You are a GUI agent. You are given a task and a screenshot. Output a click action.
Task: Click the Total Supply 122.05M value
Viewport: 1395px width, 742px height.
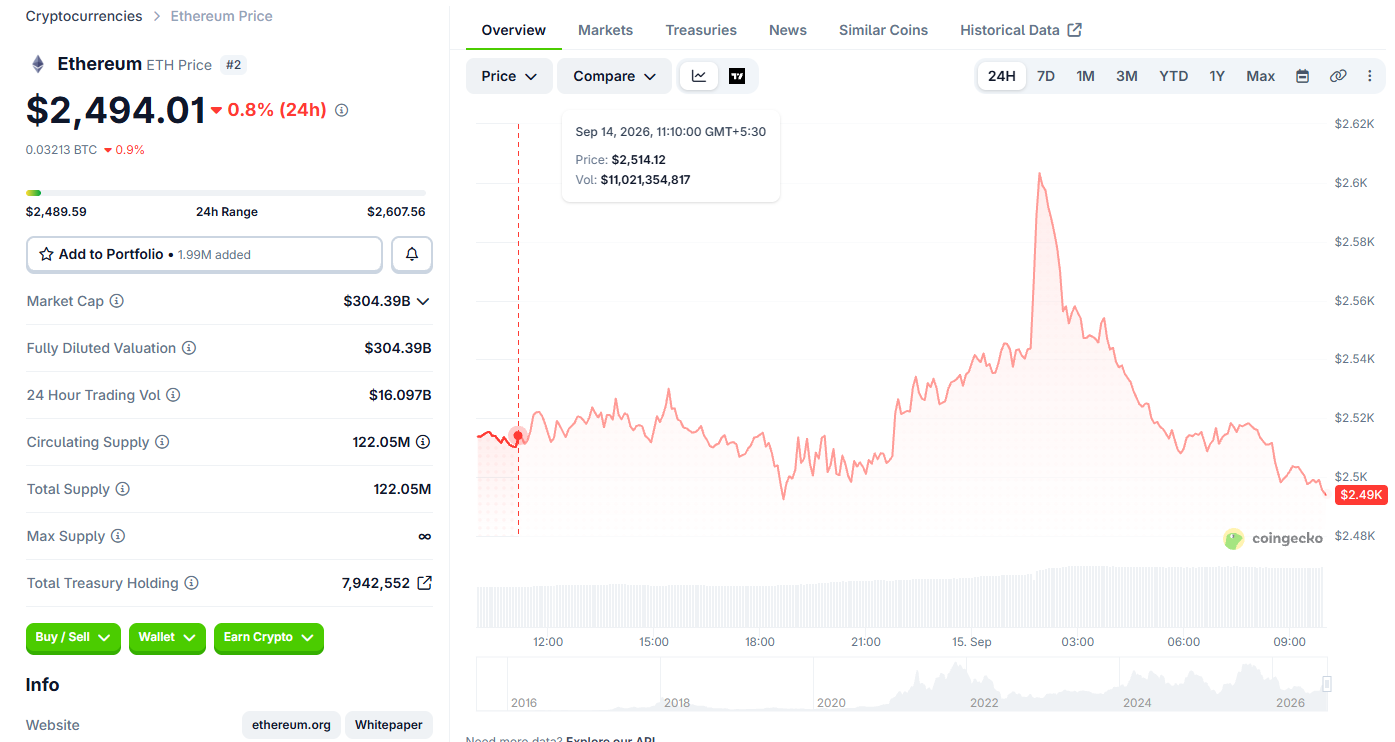pyautogui.click(x=402, y=489)
